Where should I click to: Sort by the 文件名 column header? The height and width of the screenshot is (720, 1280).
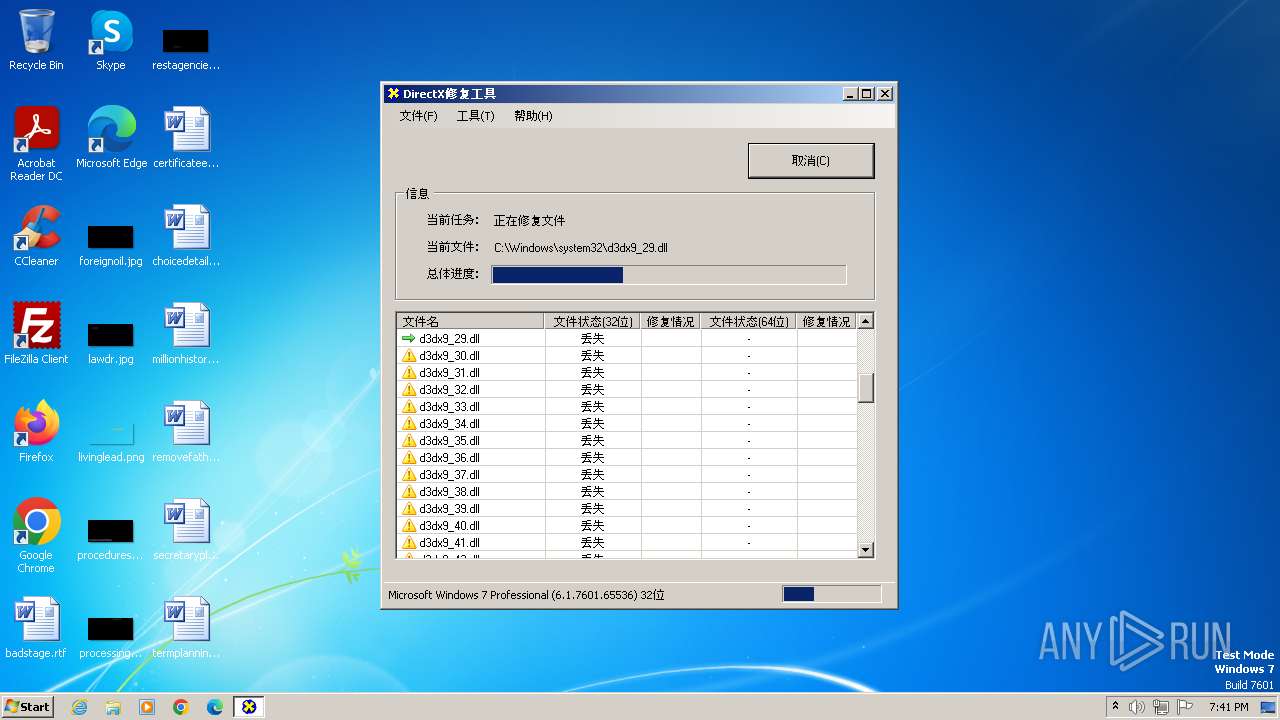click(x=470, y=322)
